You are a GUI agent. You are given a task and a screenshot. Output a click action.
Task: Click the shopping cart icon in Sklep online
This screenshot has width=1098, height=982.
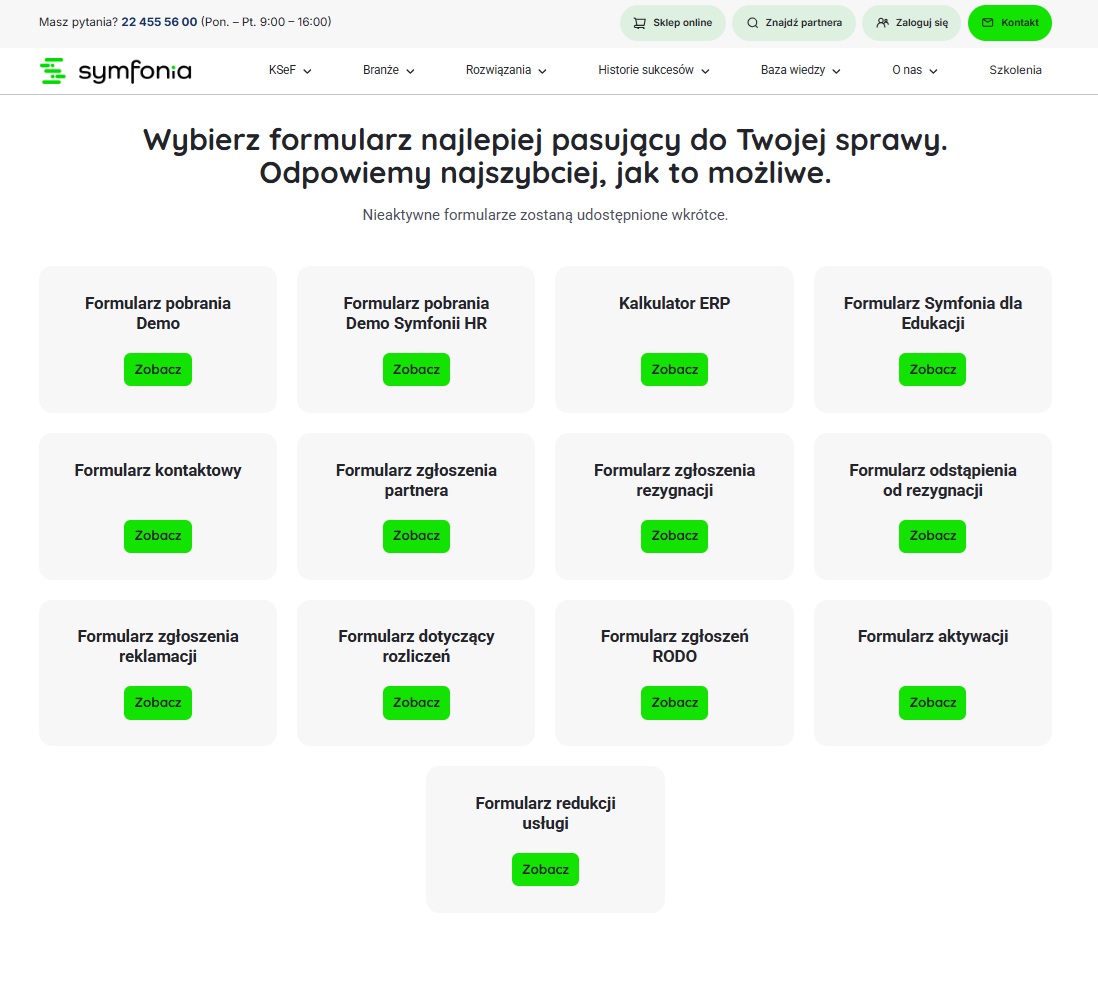coord(639,22)
